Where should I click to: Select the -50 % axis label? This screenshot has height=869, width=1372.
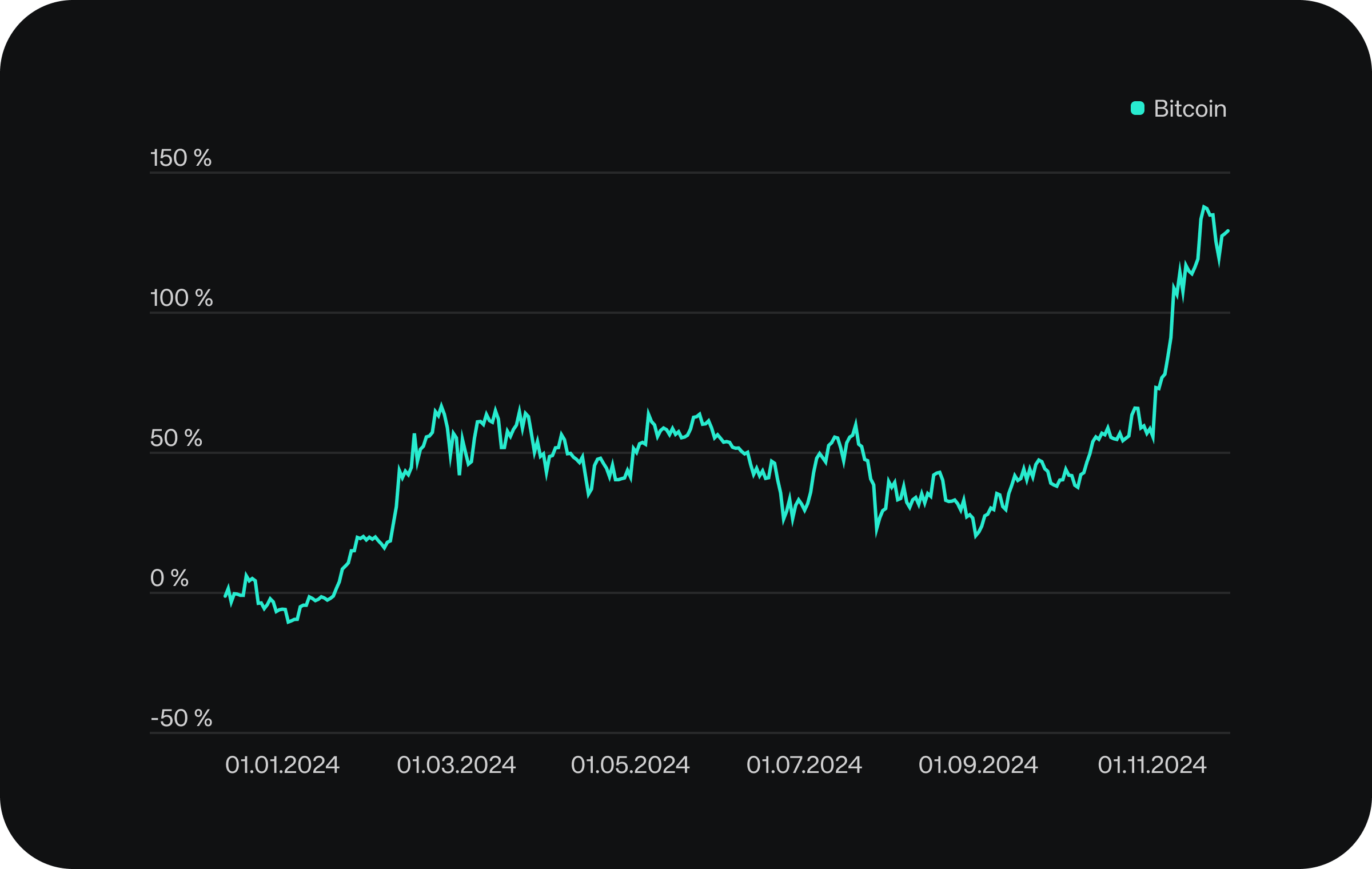181,718
